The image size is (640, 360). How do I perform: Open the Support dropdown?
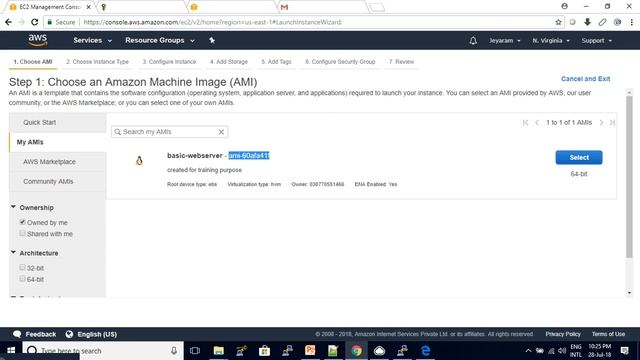click(x=596, y=40)
